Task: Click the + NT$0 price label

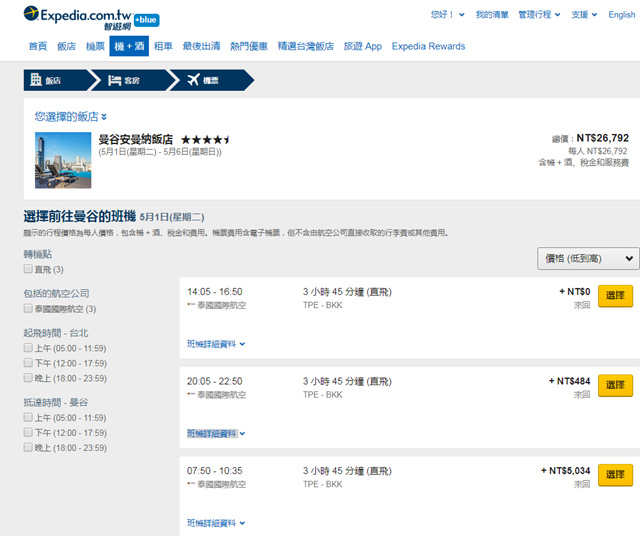Action: click(x=575, y=291)
